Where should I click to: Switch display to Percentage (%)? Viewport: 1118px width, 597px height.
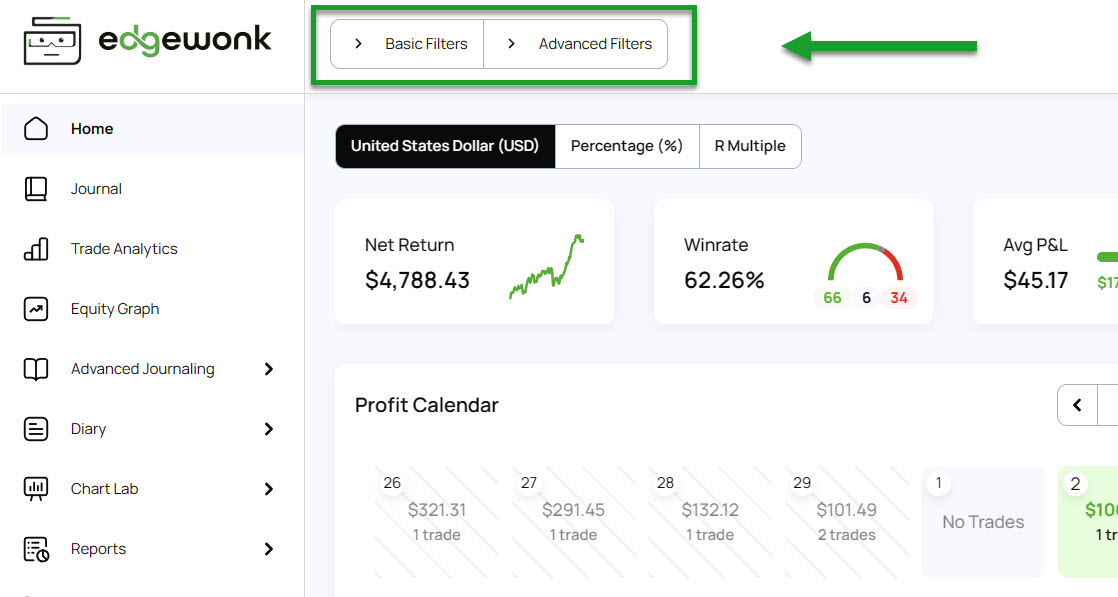(x=626, y=146)
